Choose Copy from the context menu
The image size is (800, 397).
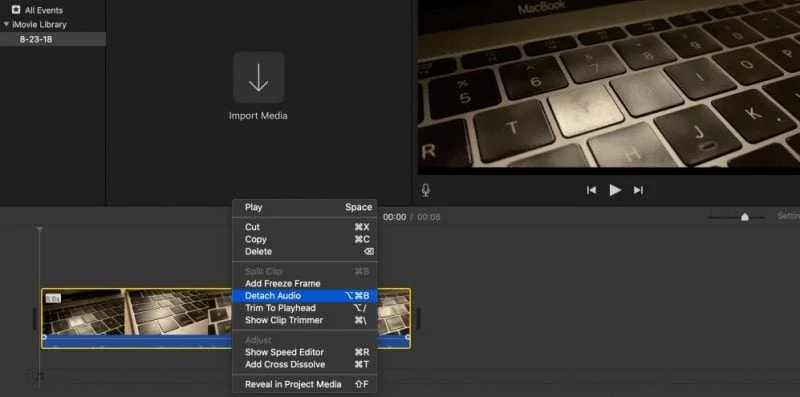(305, 239)
